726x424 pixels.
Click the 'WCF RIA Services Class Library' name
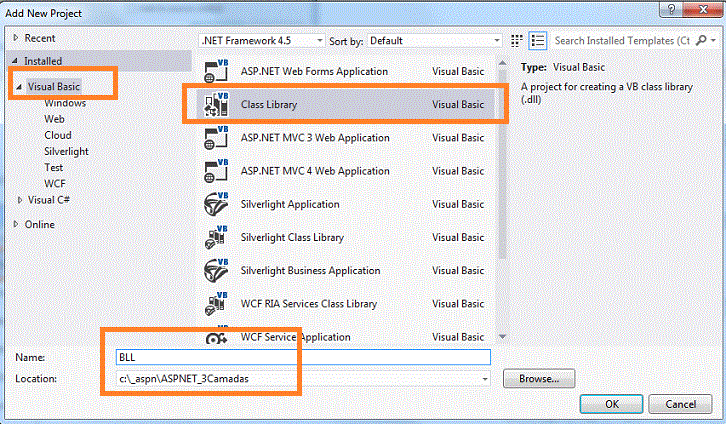point(309,304)
